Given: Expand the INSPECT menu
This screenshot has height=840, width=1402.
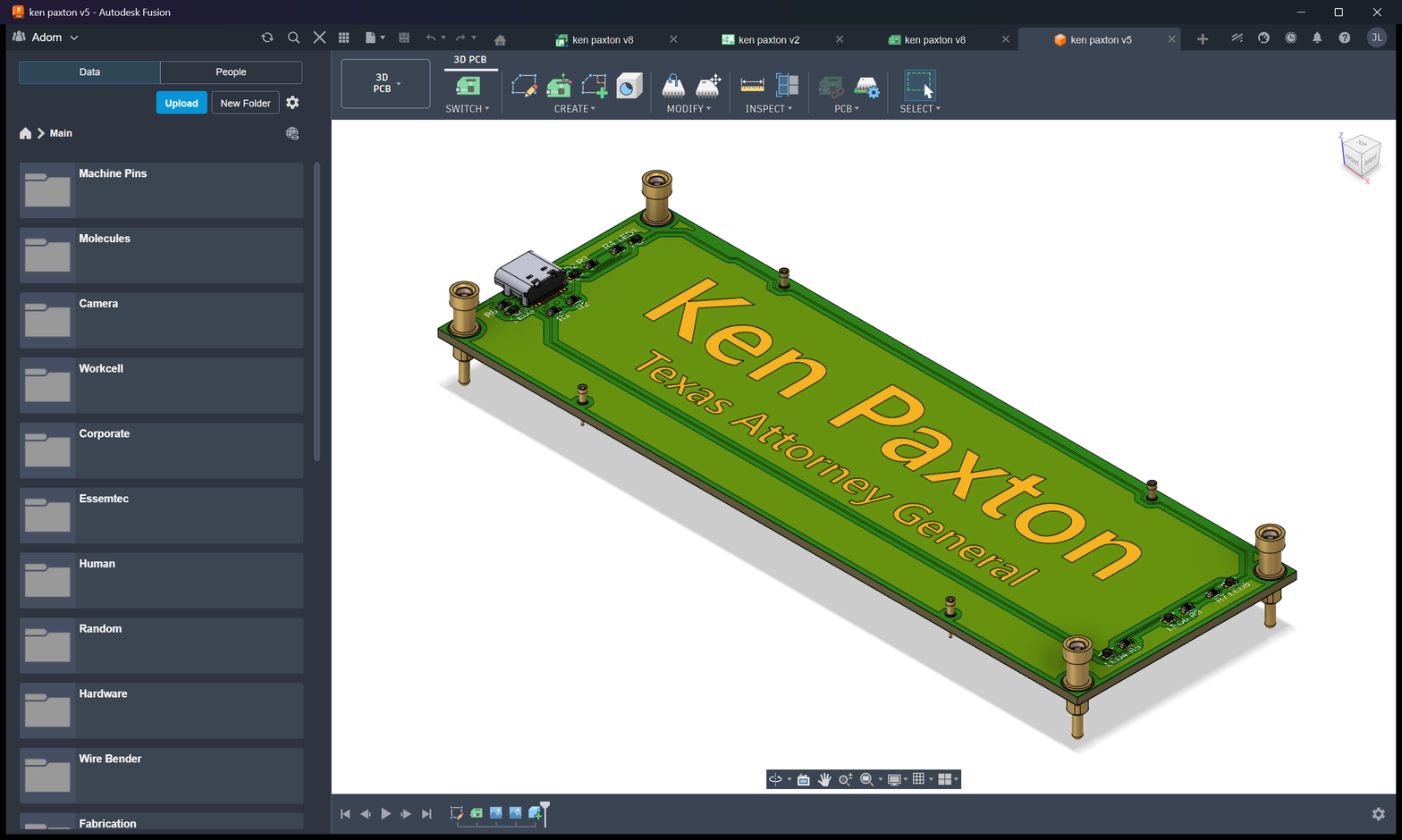Looking at the screenshot, I should 769,109.
